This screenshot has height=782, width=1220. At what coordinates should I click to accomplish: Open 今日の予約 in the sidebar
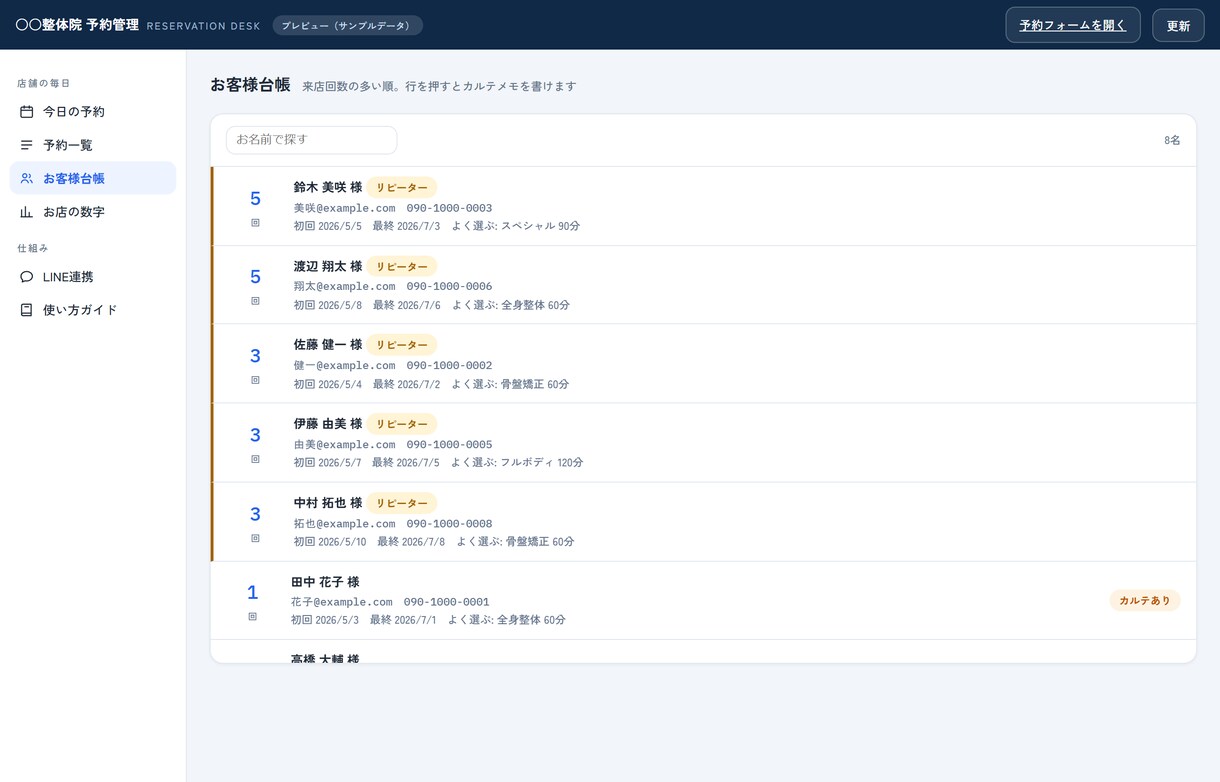click(x=93, y=112)
